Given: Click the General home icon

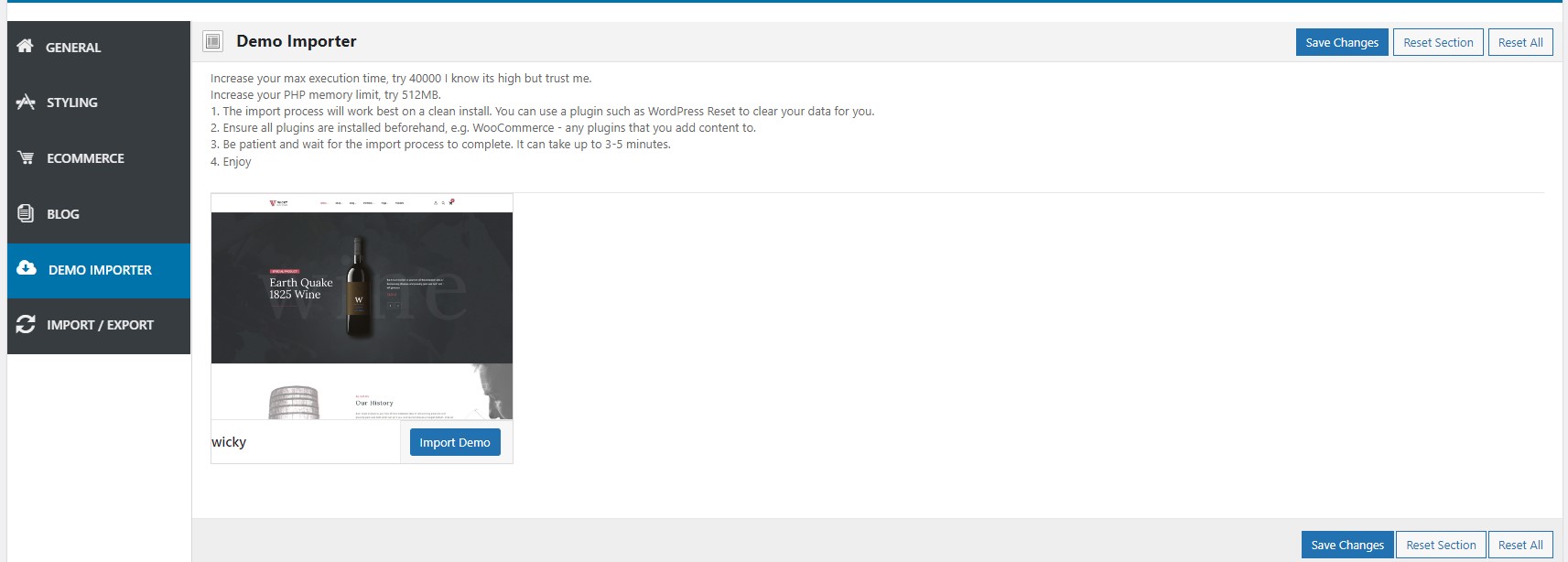Looking at the screenshot, I should coord(25,46).
